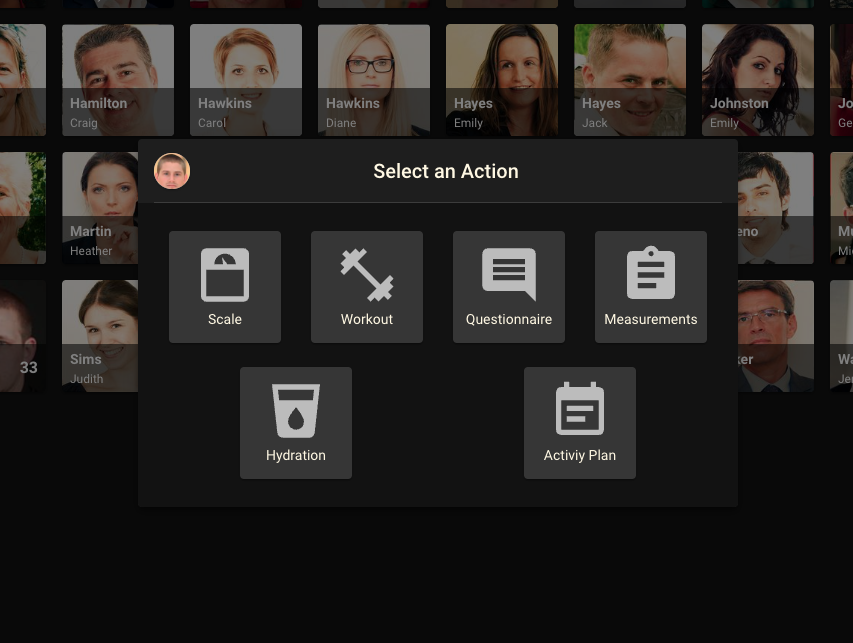
Task: Open the Activiy Plan calendar tile
Action: pyautogui.click(x=580, y=423)
